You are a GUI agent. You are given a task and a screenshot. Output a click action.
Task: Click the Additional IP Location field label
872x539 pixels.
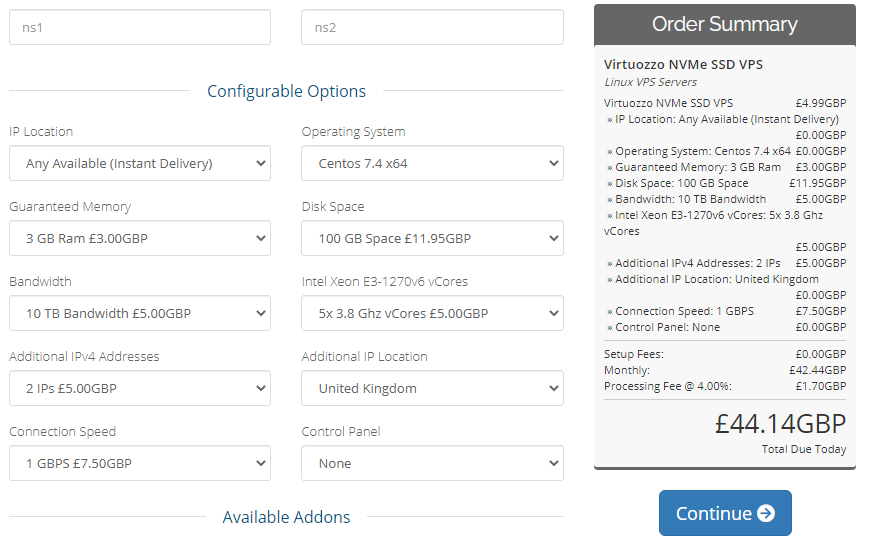(x=364, y=357)
